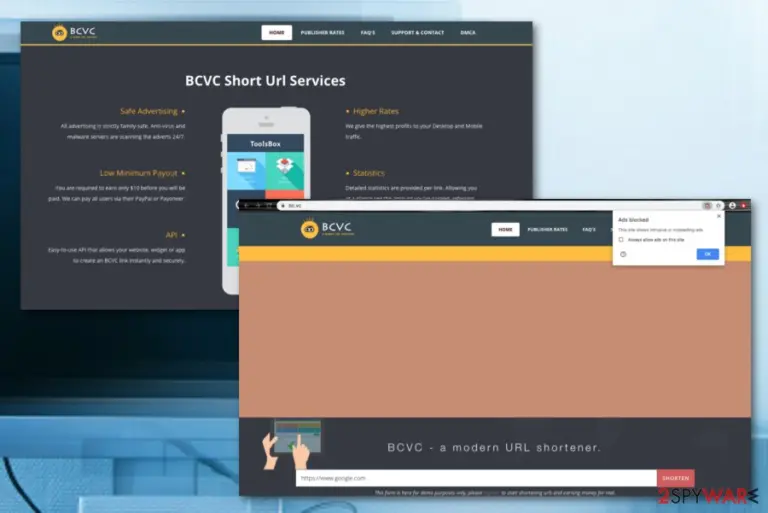The height and width of the screenshot is (513, 768).
Task: Enable "Always allow ads on this site" checkbox
Action: pyautogui.click(x=621, y=240)
